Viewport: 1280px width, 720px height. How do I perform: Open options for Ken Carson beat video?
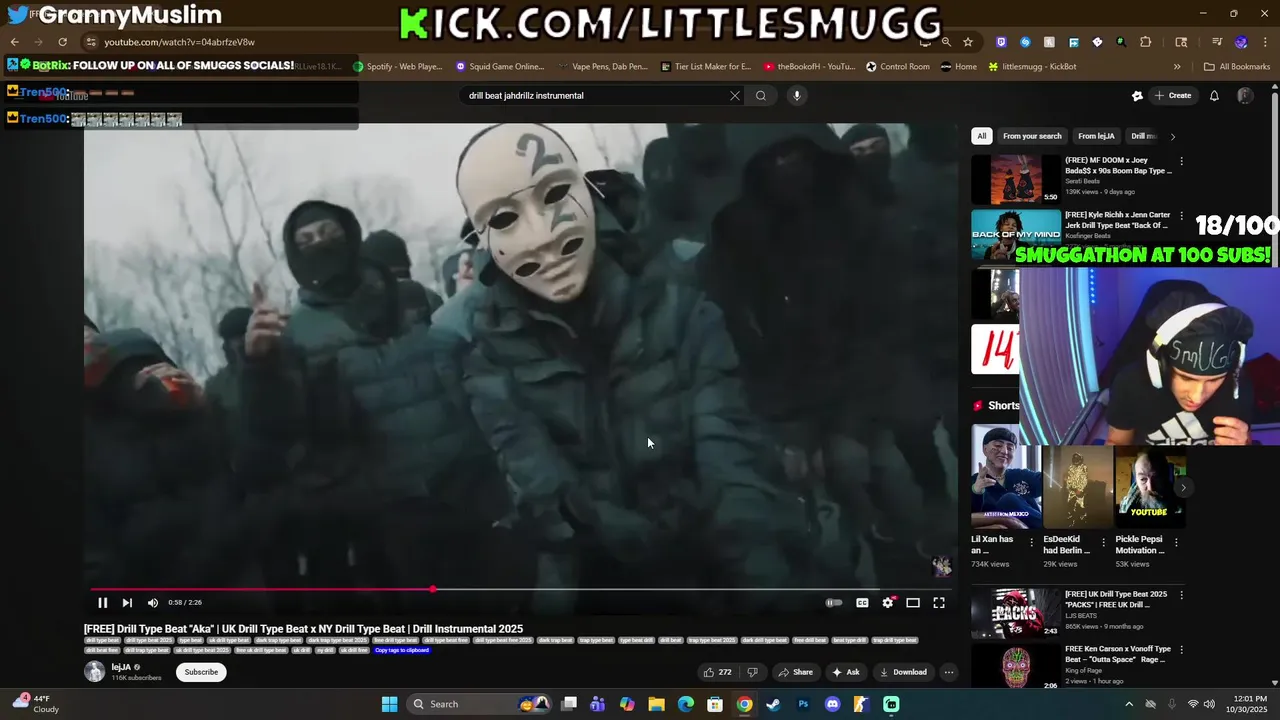coord(1181,650)
